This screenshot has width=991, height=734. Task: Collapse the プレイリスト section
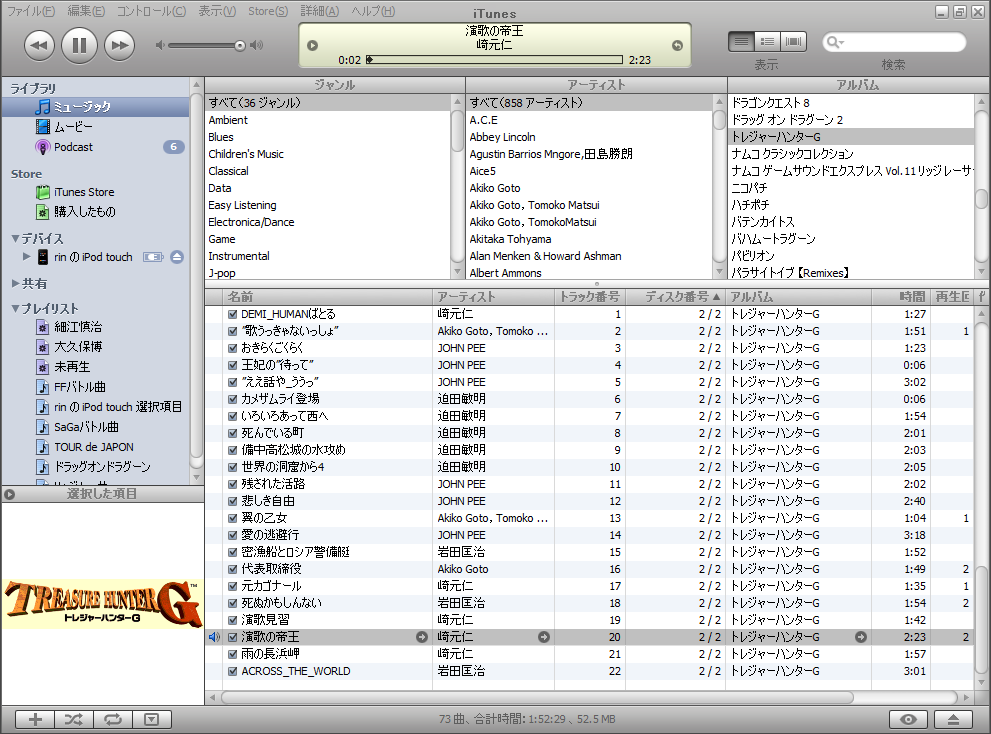pyautogui.click(x=15, y=309)
